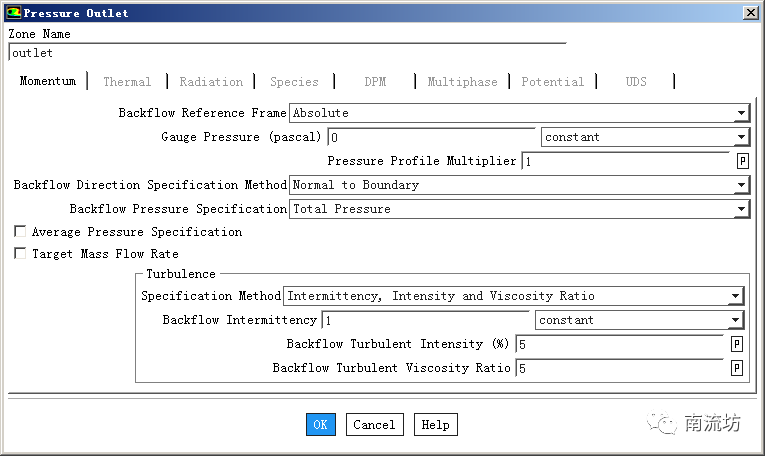The image size is (765, 456).
Task: Expand the Backflow Intermittency constant dropdown
Action: coord(735,320)
